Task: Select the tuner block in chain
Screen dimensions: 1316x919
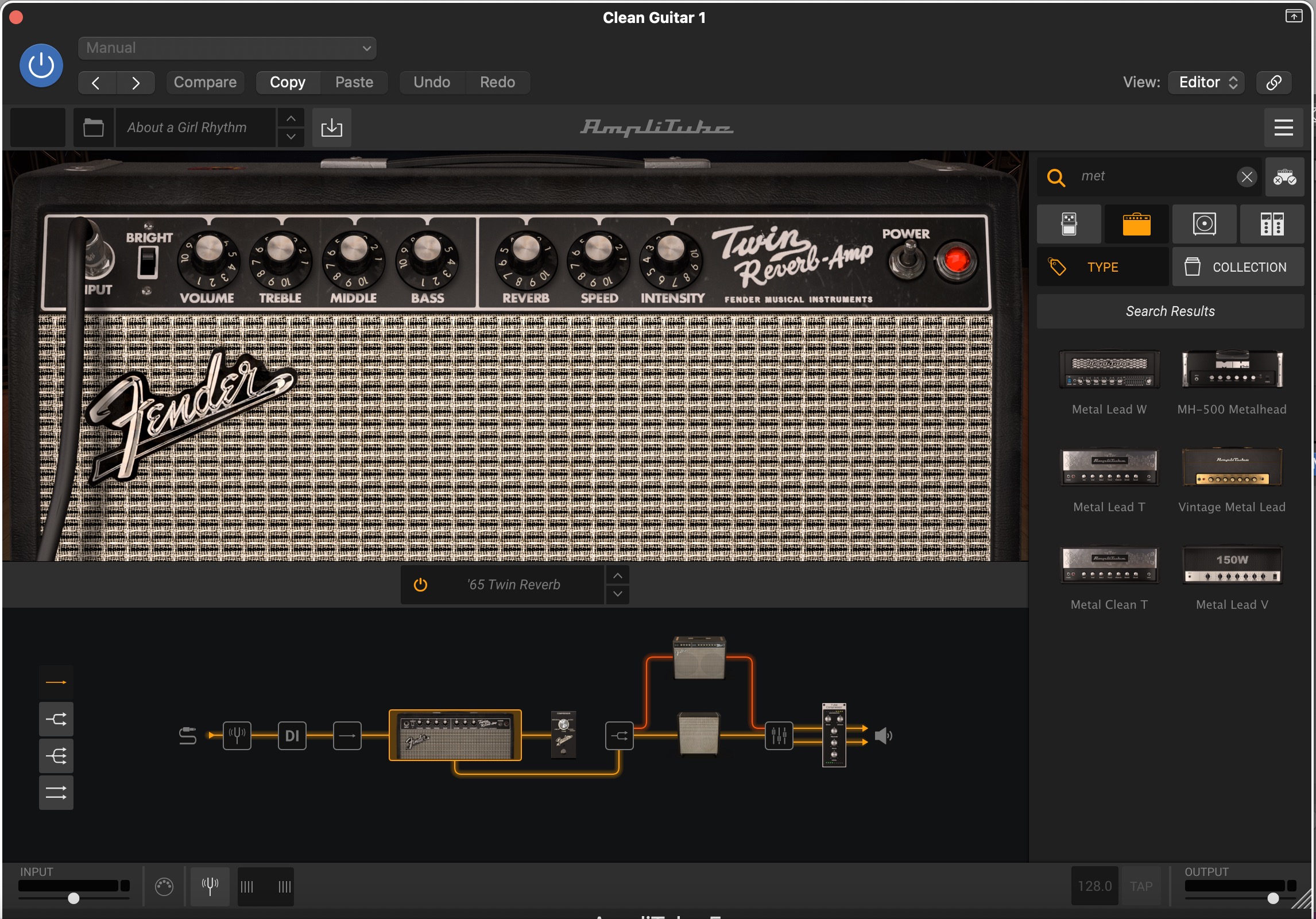Action: tap(237, 736)
